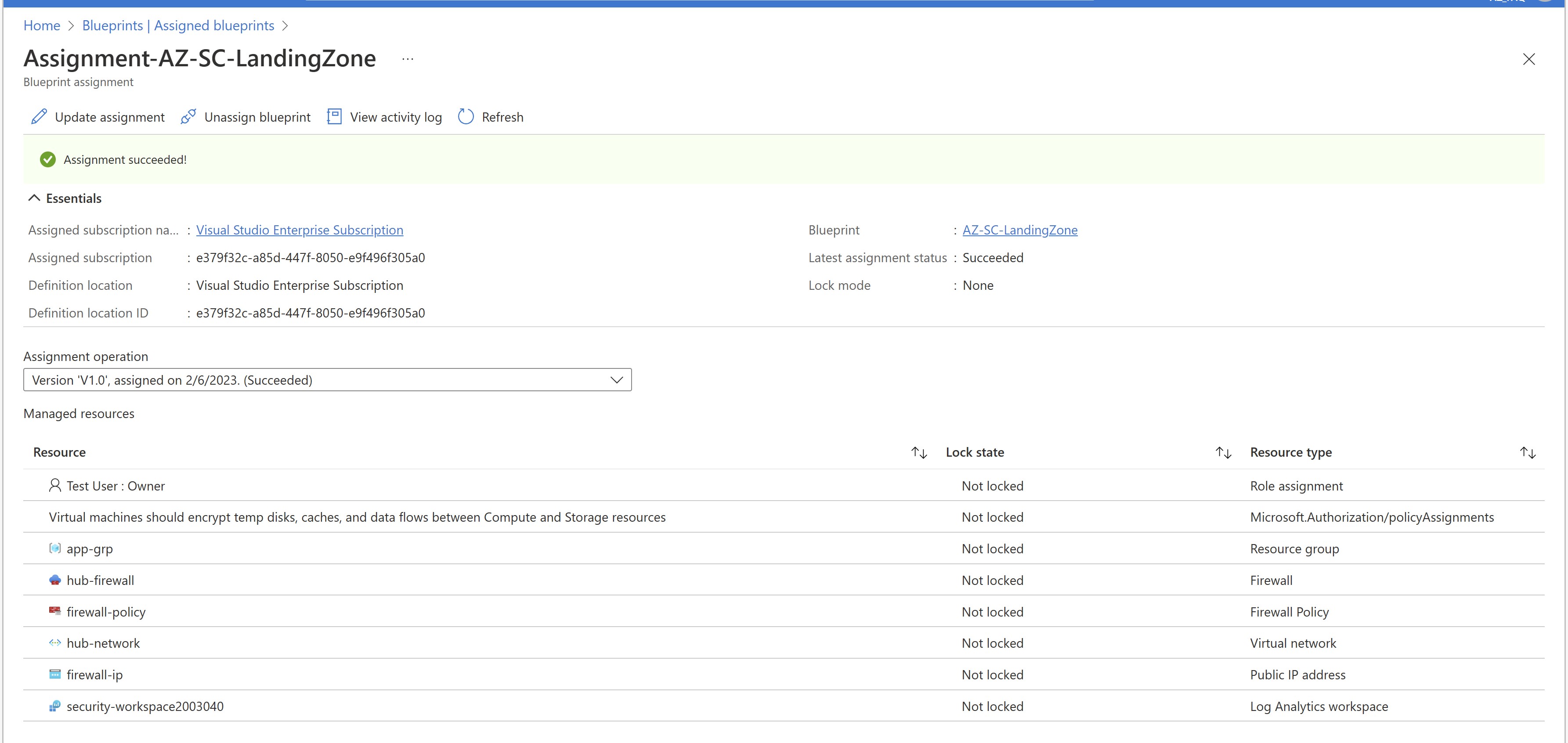Click the Resource column header
This screenshot has width=1568, height=743.
[x=59, y=452]
